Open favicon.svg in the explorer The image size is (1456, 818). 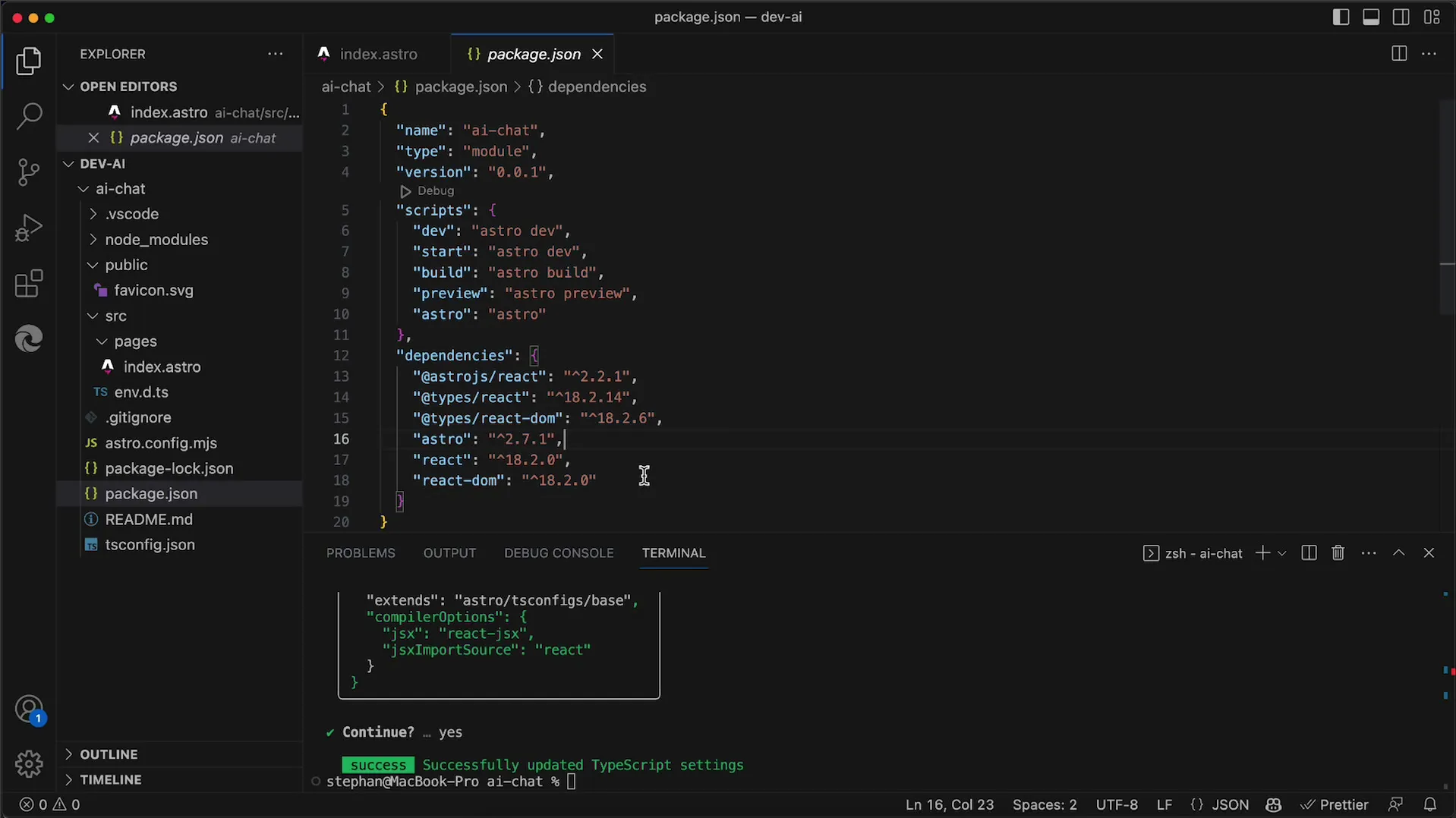[x=181, y=290]
